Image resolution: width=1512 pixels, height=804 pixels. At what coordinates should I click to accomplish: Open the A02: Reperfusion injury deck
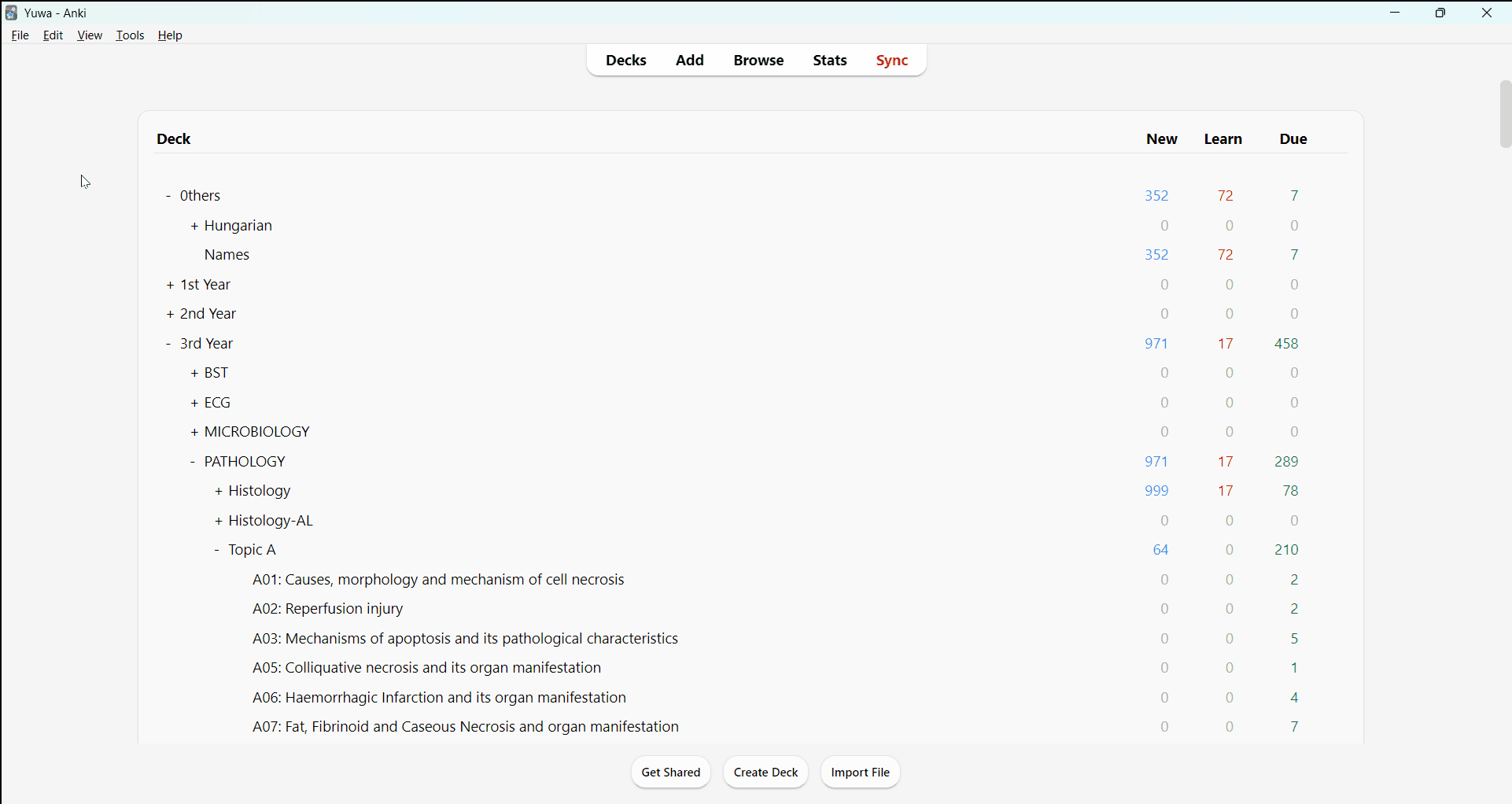tap(328, 610)
